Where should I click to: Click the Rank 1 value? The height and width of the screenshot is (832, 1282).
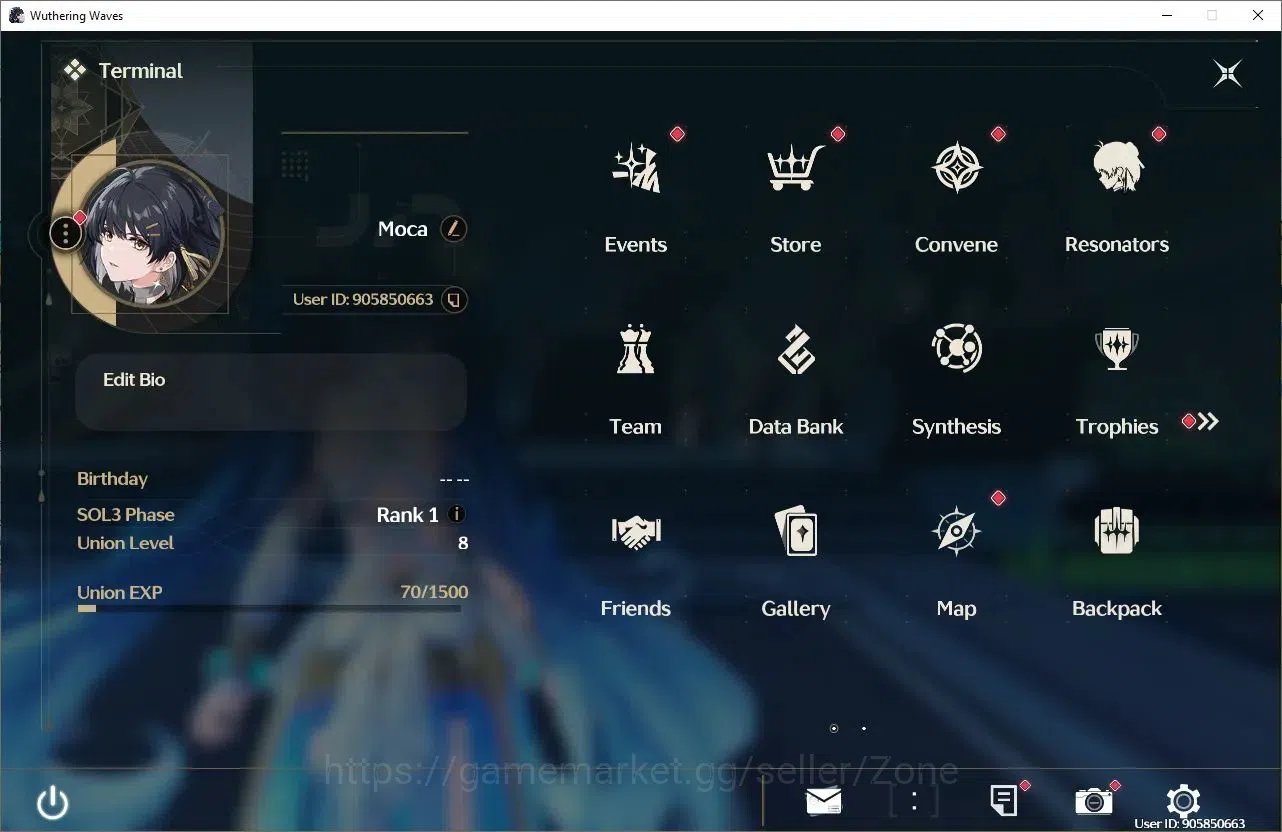pyautogui.click(x=407, y=515)
